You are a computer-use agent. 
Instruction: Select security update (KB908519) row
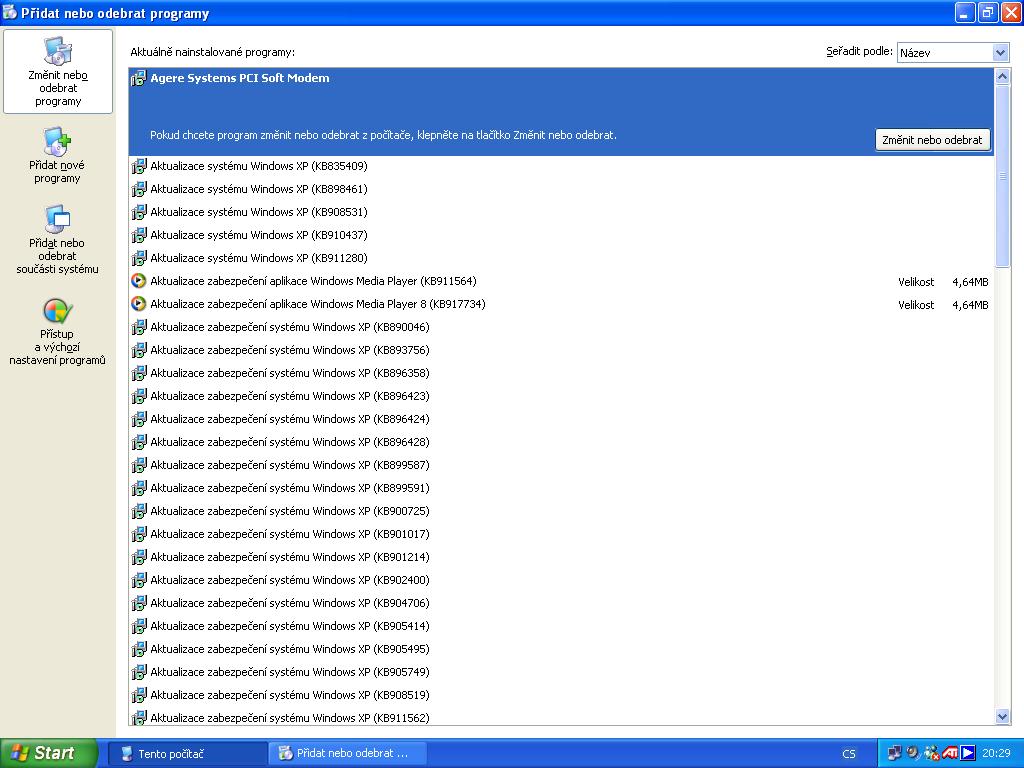tap(561, 695)
